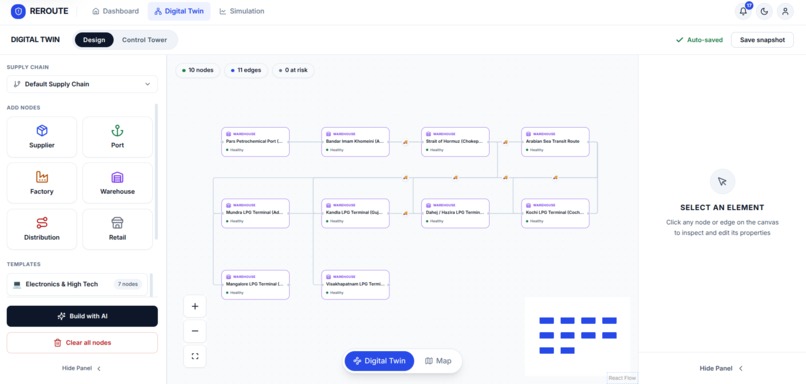Select Arabian Sea Transit Route node

point(555,142)
